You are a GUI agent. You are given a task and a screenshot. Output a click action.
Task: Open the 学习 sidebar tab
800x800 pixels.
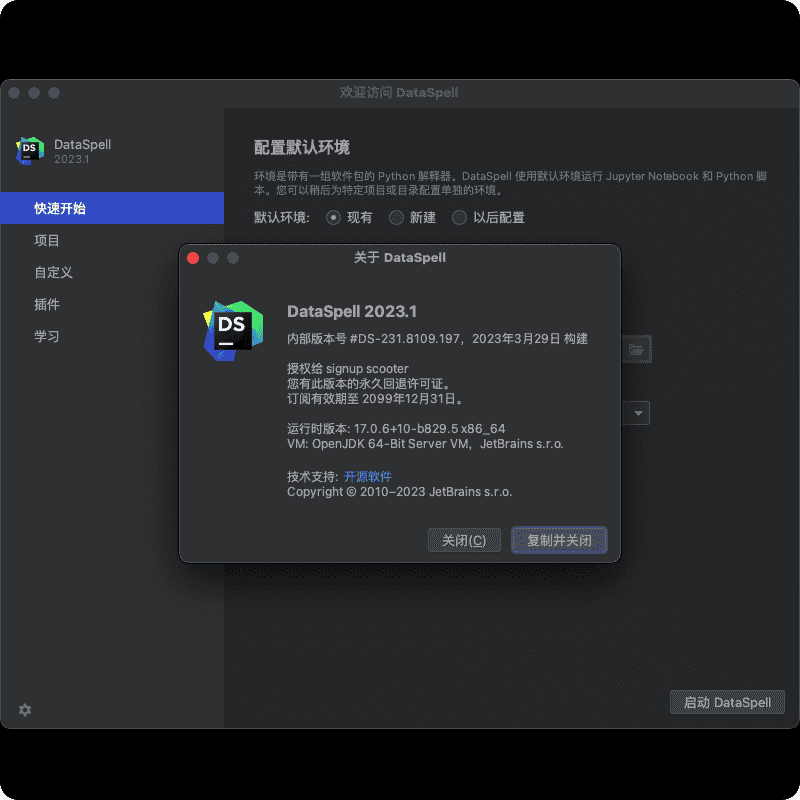point(112,336)
